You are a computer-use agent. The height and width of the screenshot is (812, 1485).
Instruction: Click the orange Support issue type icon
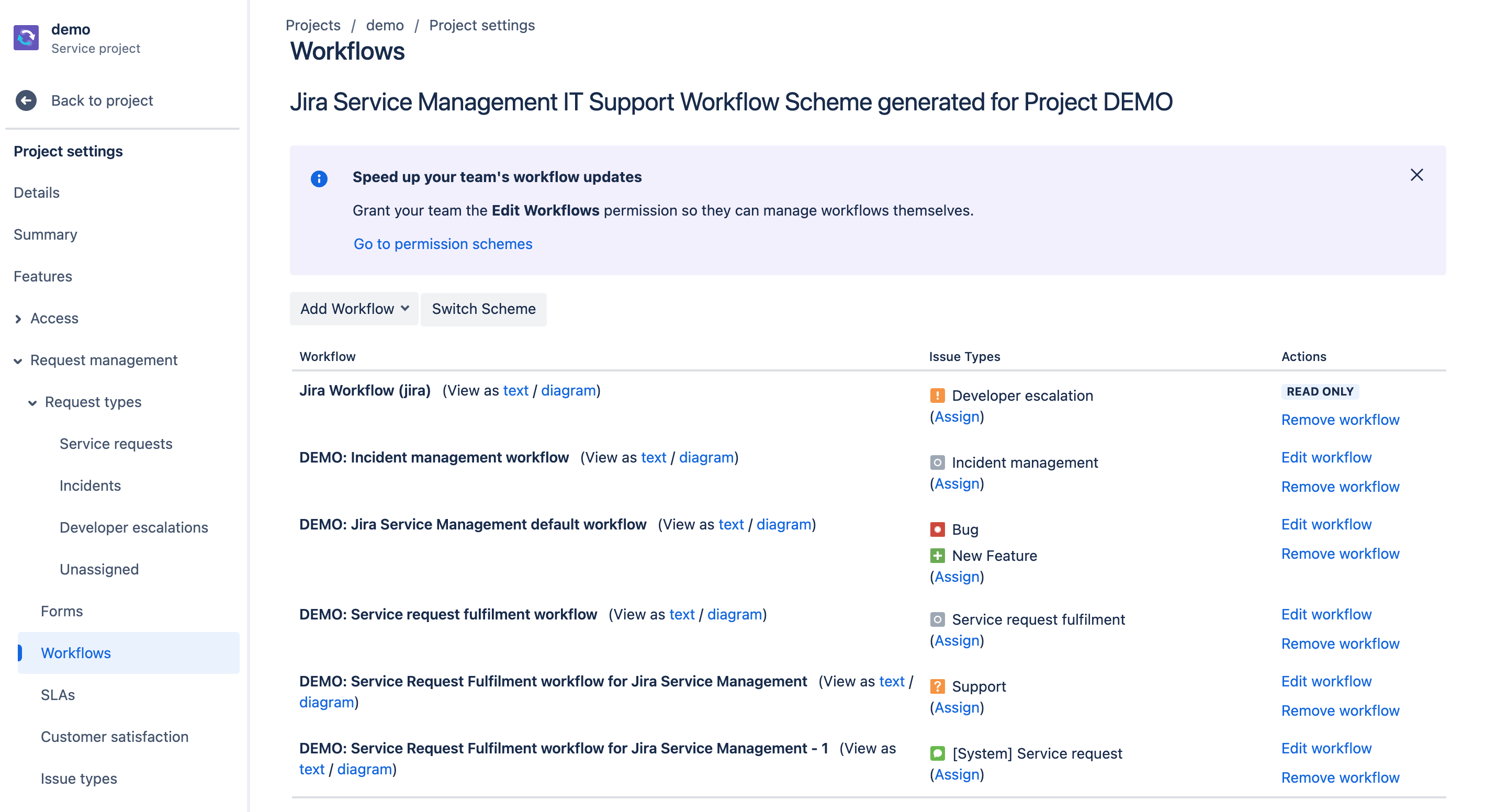tap(937, 686)
